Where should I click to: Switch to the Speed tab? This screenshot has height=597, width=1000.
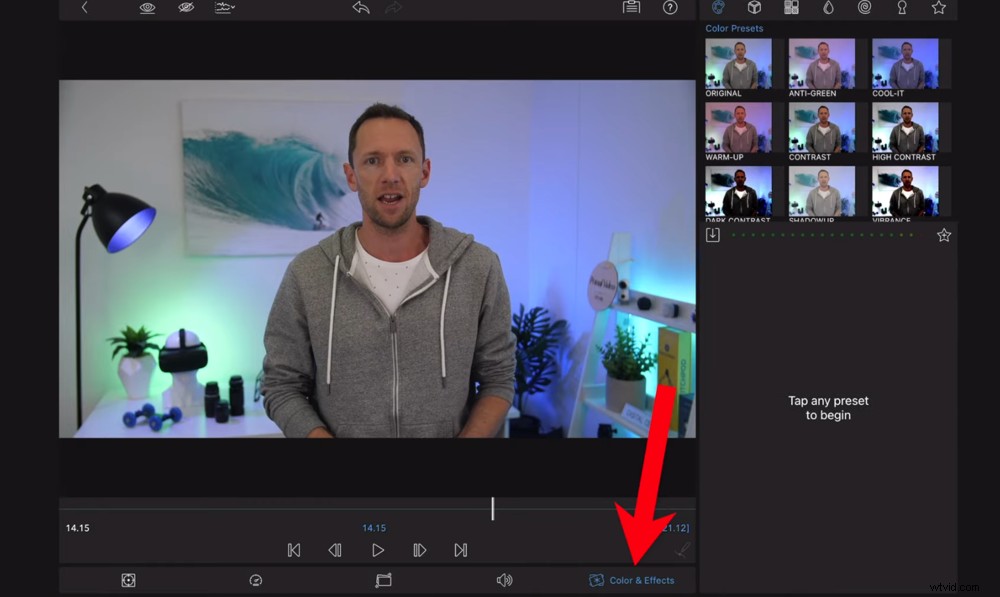point(254,580)
